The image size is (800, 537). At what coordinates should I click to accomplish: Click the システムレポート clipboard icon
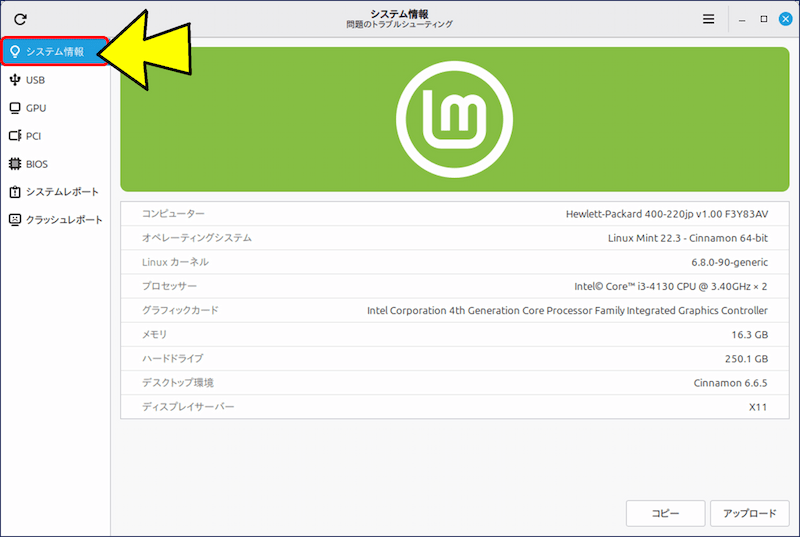point(15,192)
